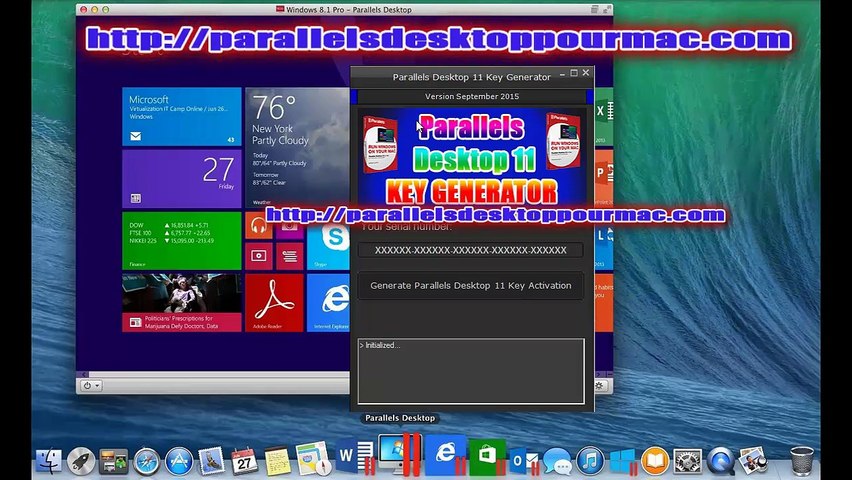The height and width of the screenshot is (480, 852).
Task: Open iBooks orange icon in Dock
Action: pos(655,461)
